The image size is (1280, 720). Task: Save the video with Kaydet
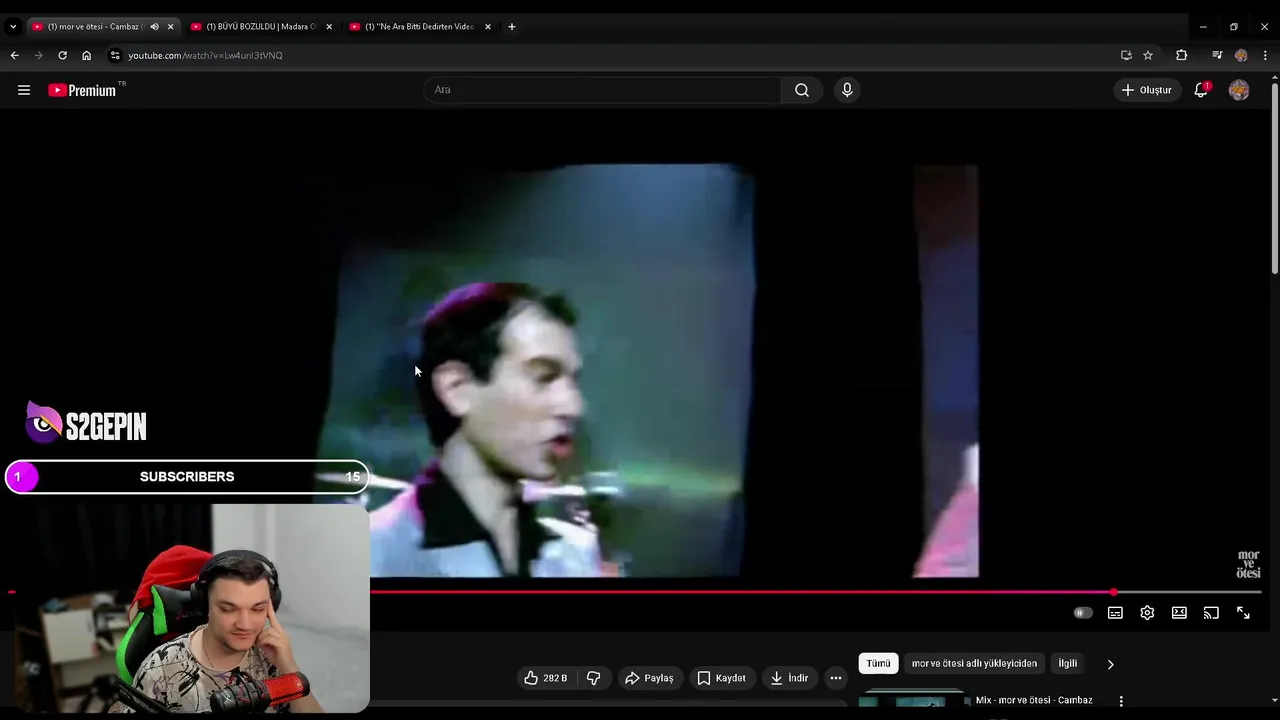(x=722, y=678)
